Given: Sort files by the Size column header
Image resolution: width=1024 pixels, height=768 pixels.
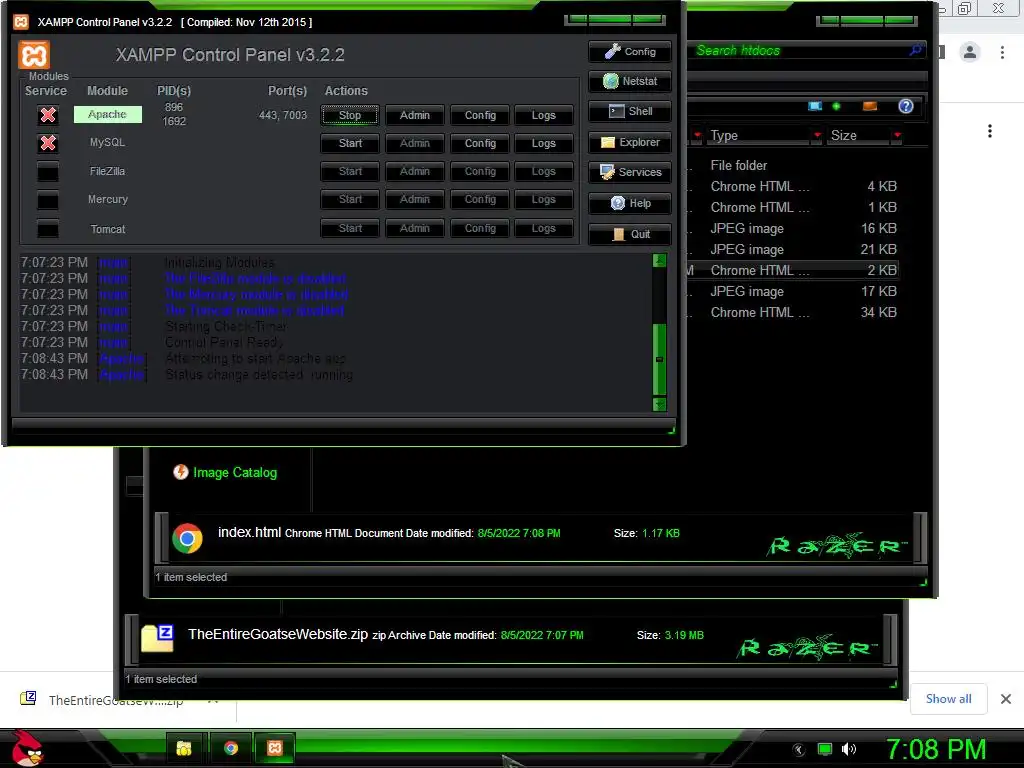Looking at the screenshot, I should coord(857,135).
